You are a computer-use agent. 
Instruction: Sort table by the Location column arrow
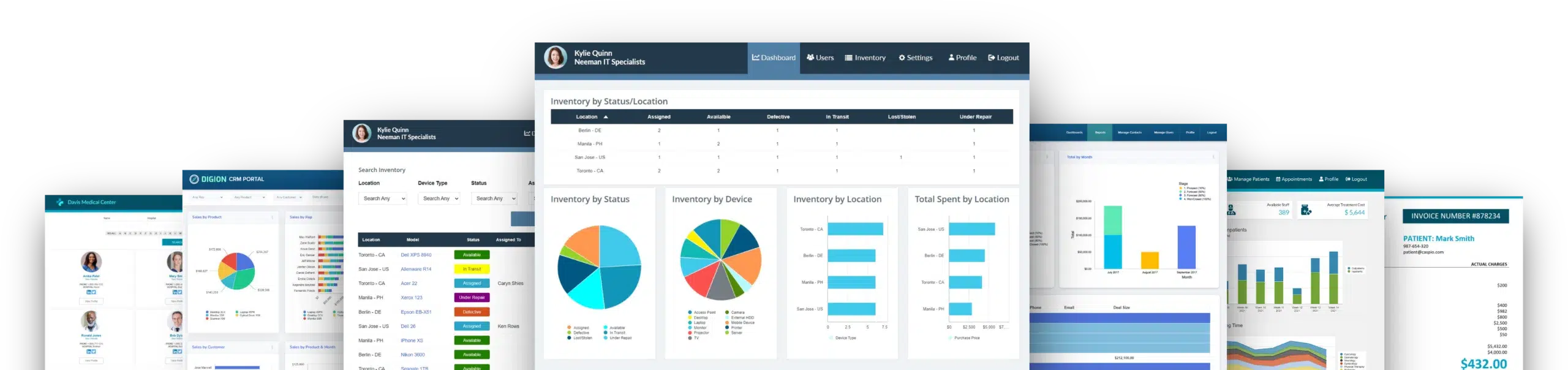606,117
